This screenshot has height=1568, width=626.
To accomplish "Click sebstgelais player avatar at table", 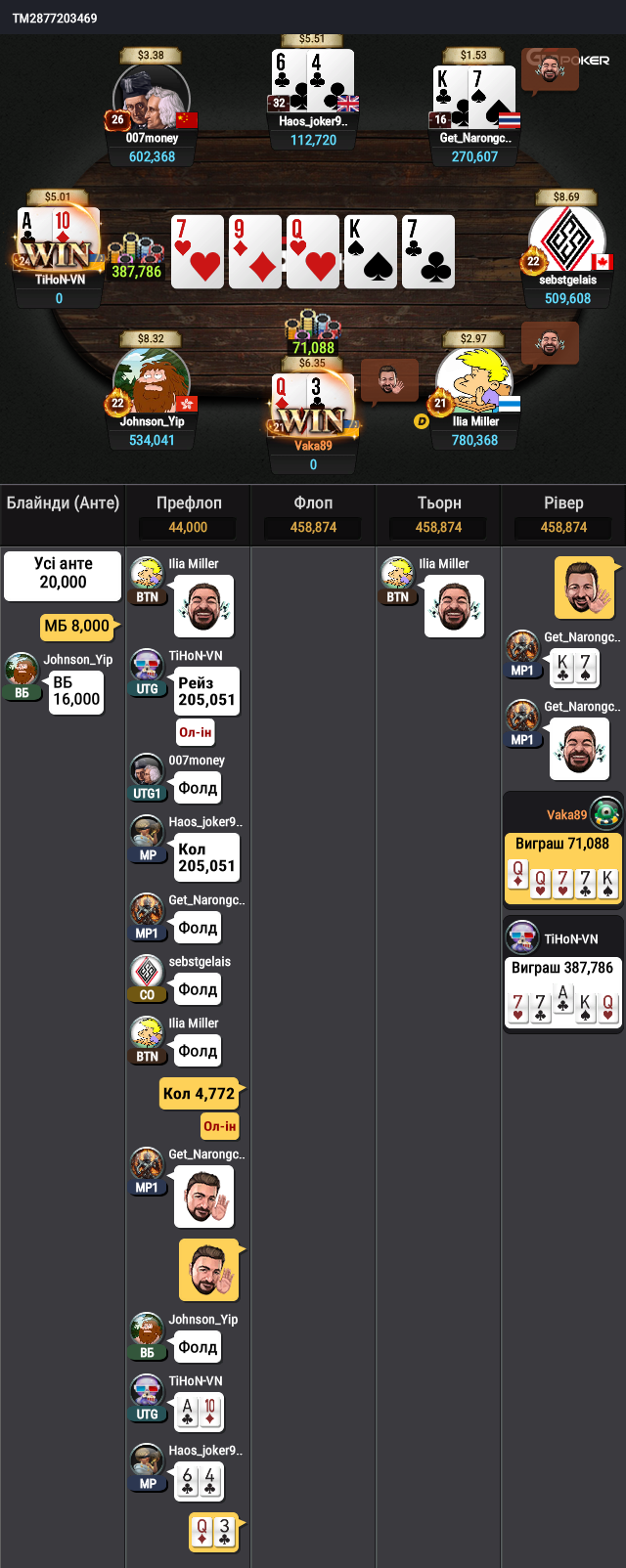I will tap(567, 239).
